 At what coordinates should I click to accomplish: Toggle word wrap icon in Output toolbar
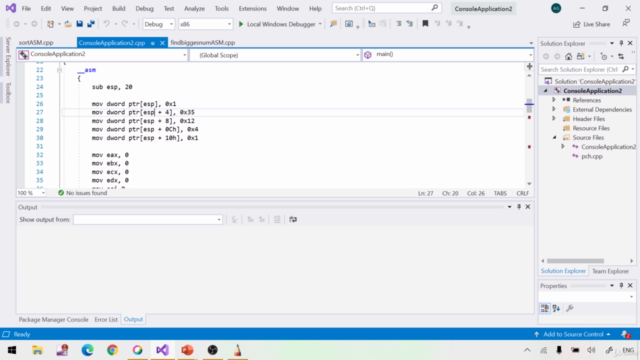click(x=293, y=220)
